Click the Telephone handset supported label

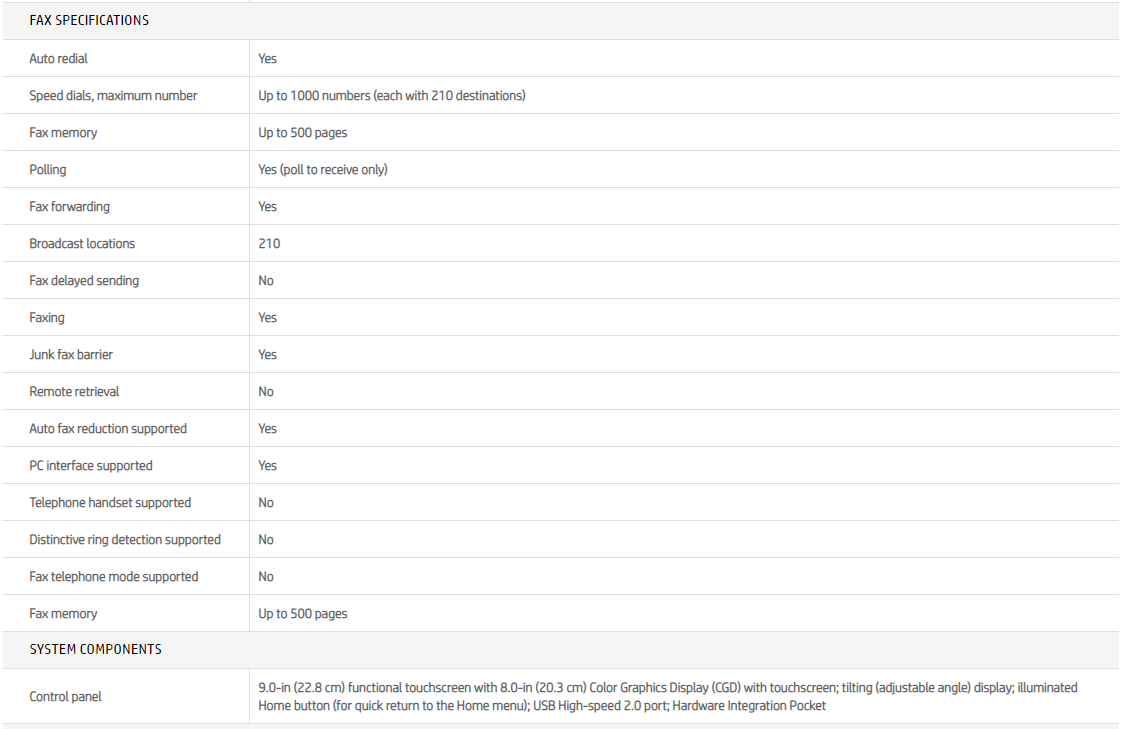pos(110,503)
